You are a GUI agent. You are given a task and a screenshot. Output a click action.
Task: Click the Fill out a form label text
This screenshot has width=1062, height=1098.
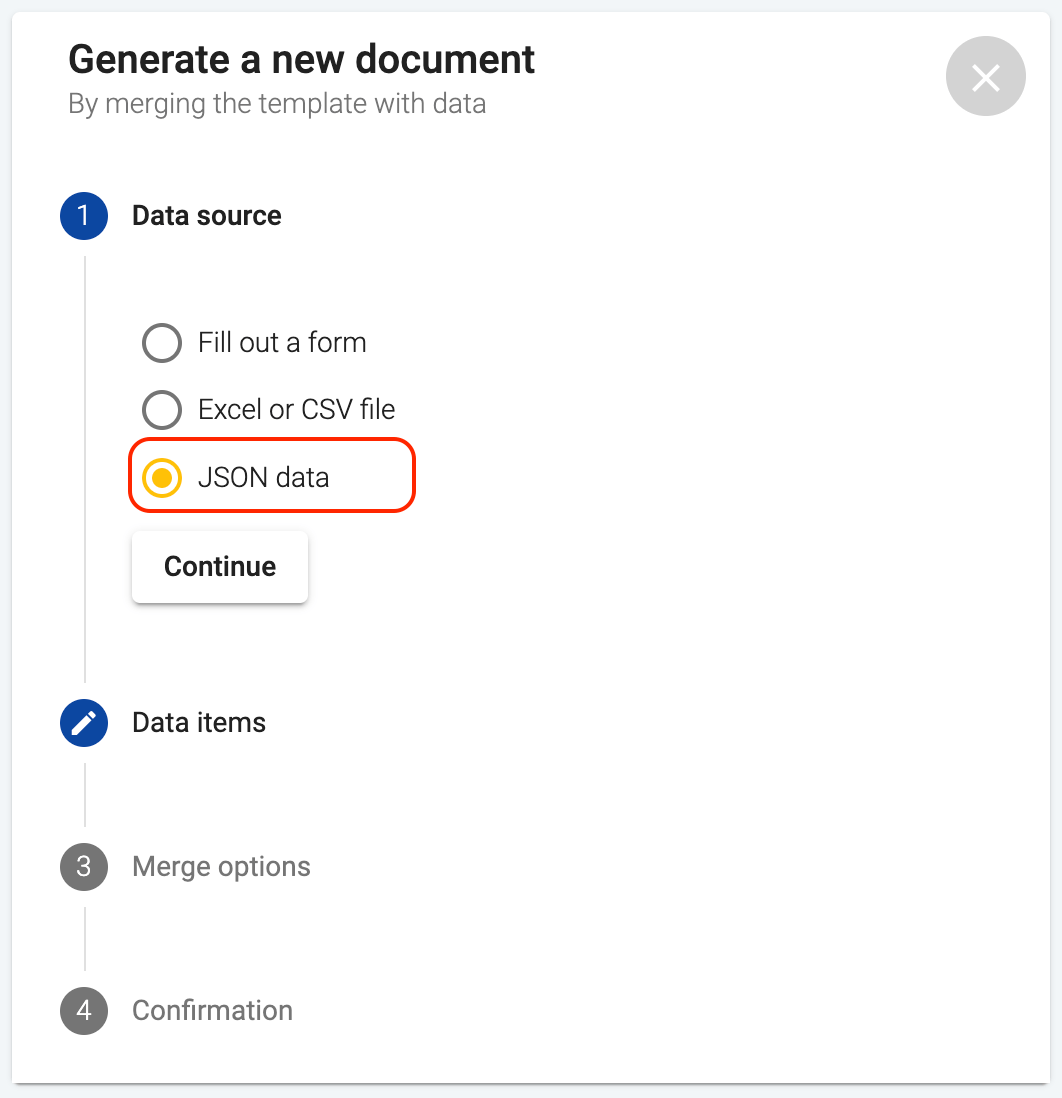click(x=280, y=342)
